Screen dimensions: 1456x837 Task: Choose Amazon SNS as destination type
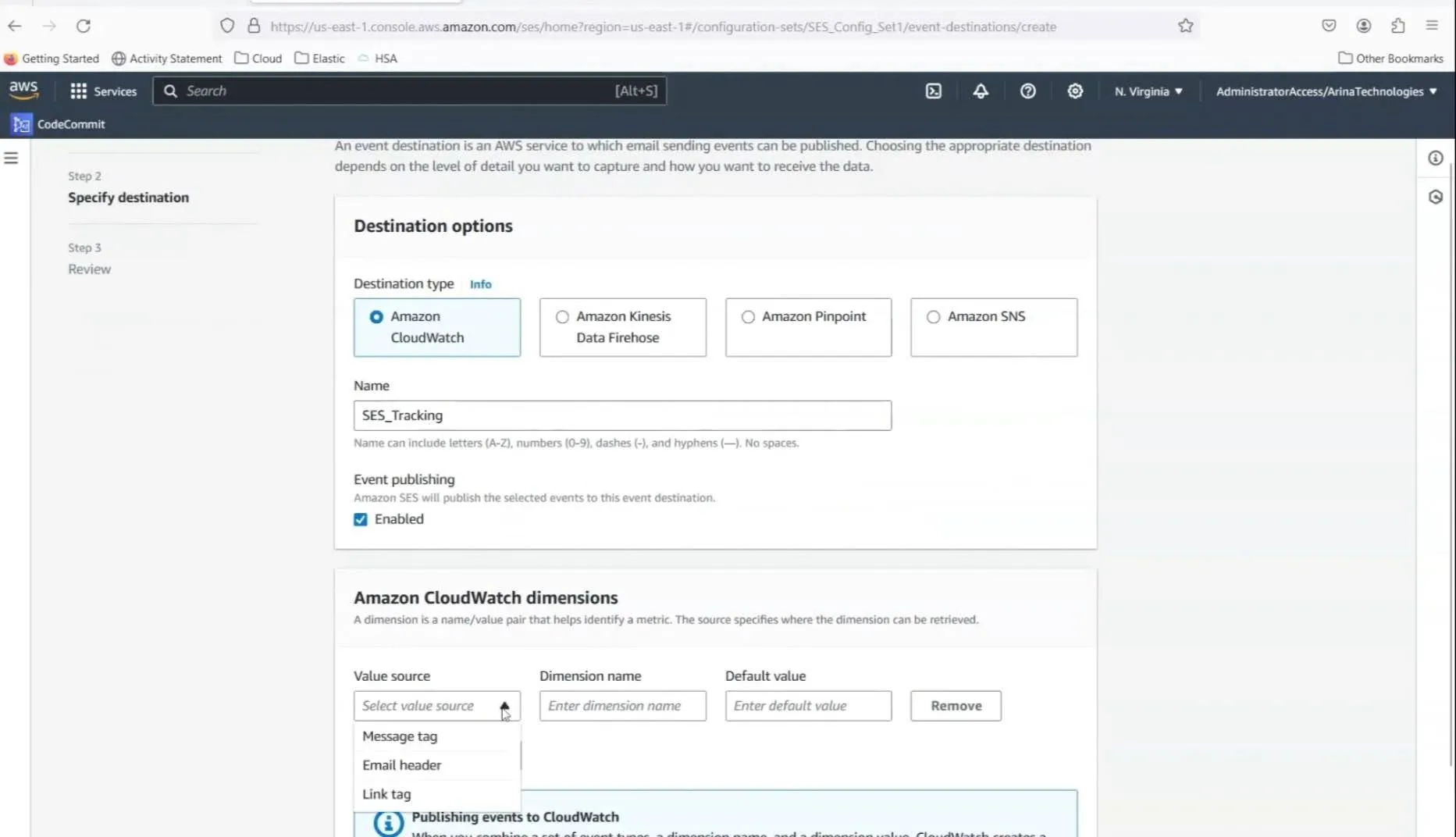(x=933, y=317)
